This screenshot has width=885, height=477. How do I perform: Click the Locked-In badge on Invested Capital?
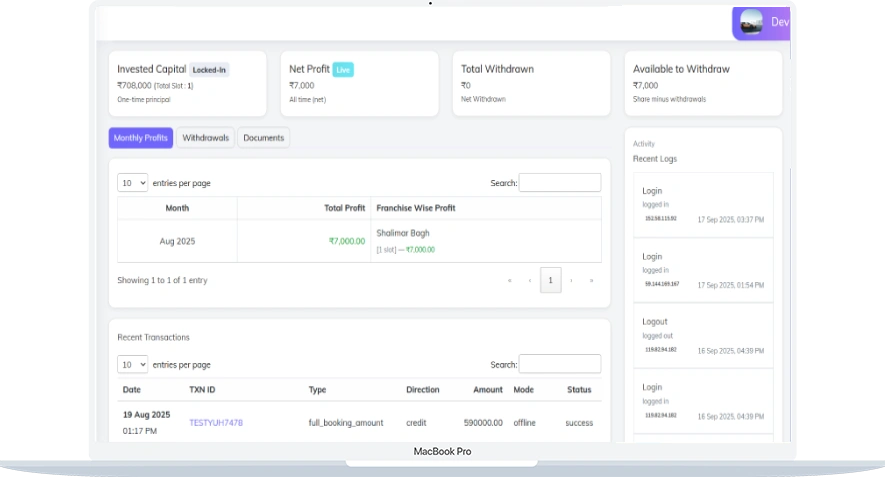(x=210, y=70)
